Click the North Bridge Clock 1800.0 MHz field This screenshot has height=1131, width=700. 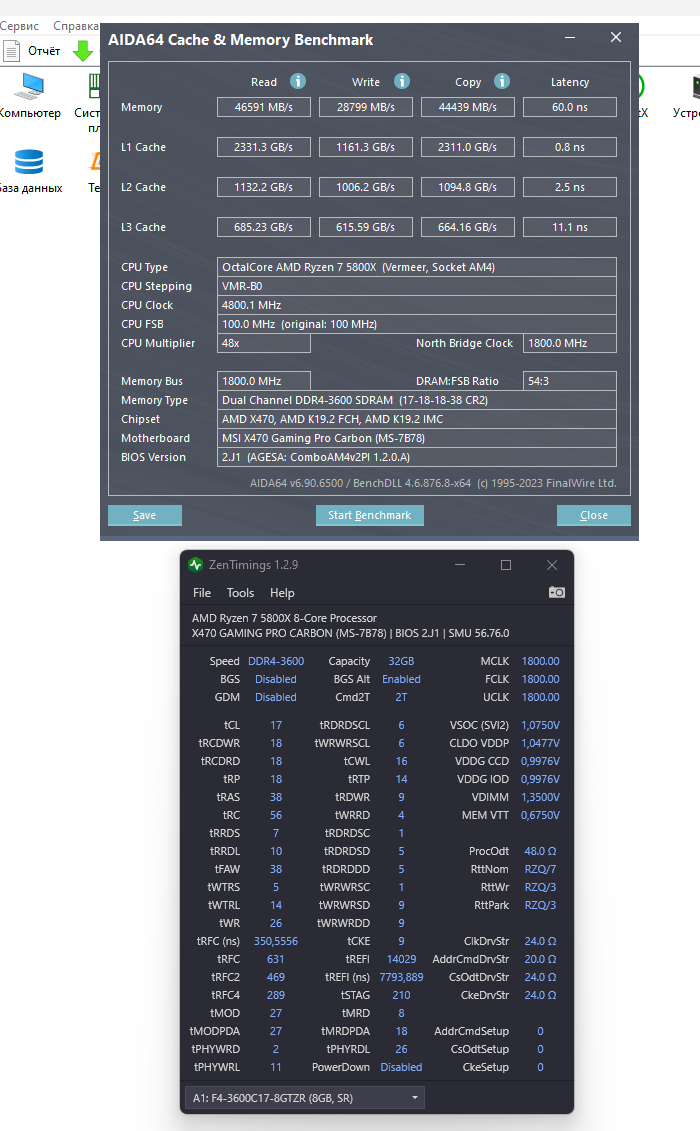(570, 343)
